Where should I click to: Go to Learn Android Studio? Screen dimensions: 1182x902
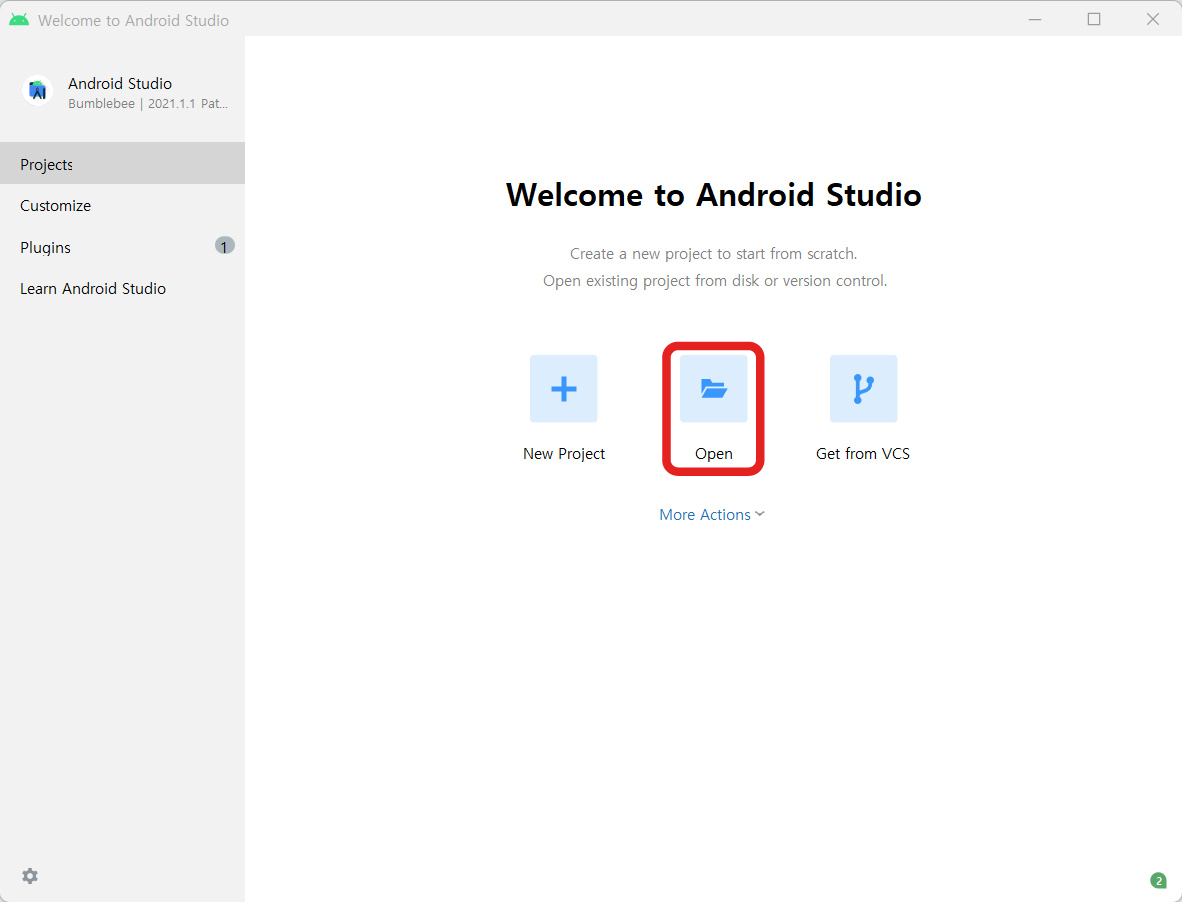point(122,289)
